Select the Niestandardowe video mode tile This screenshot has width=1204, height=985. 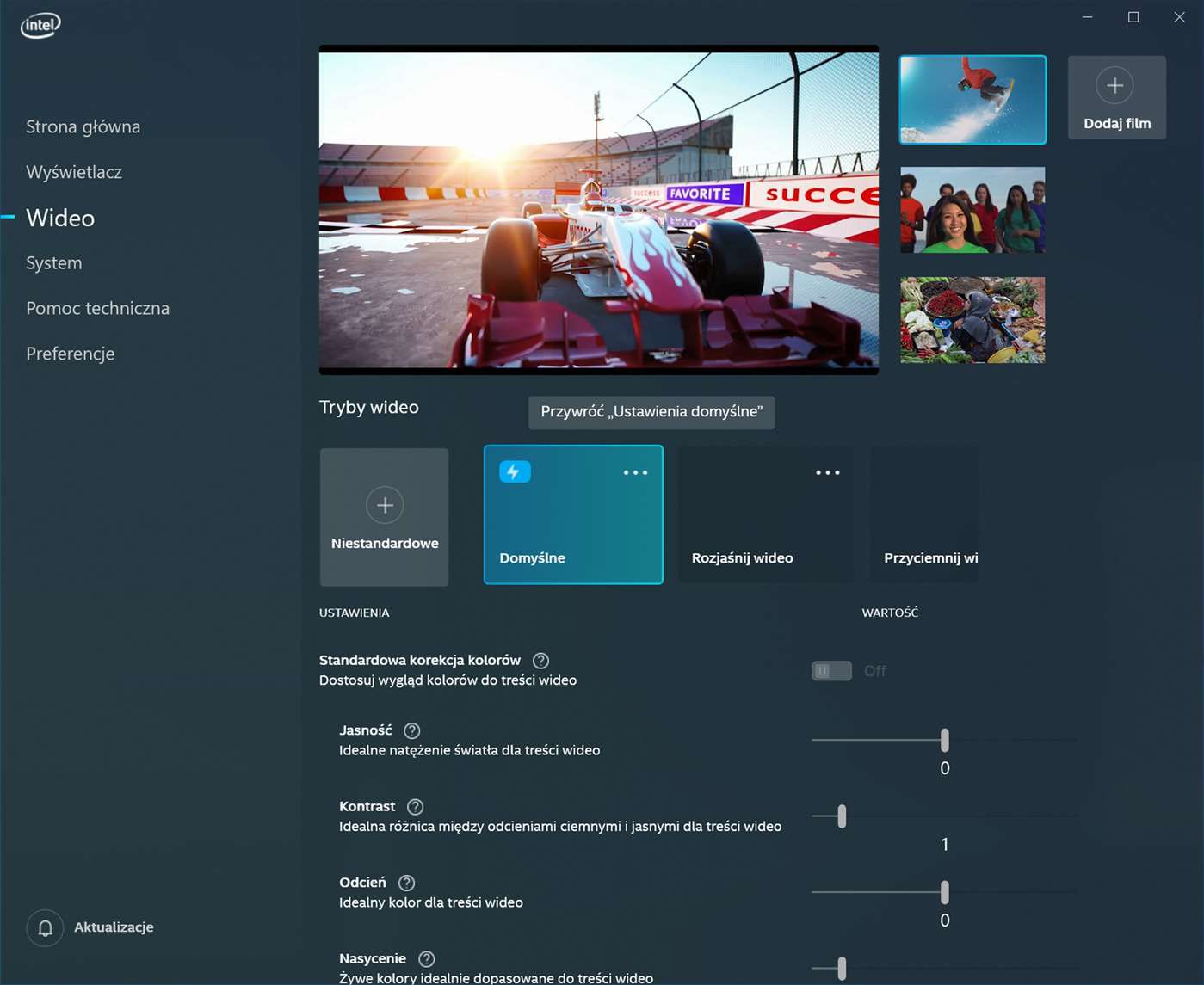tap(385, 517)
